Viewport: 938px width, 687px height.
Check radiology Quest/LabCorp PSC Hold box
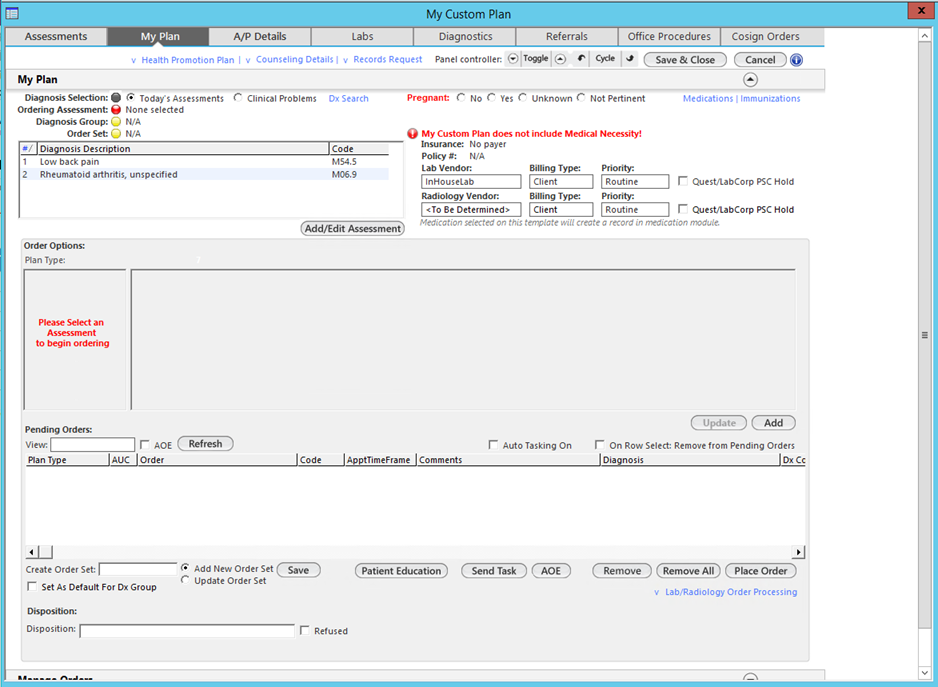[x=683, y=209]
